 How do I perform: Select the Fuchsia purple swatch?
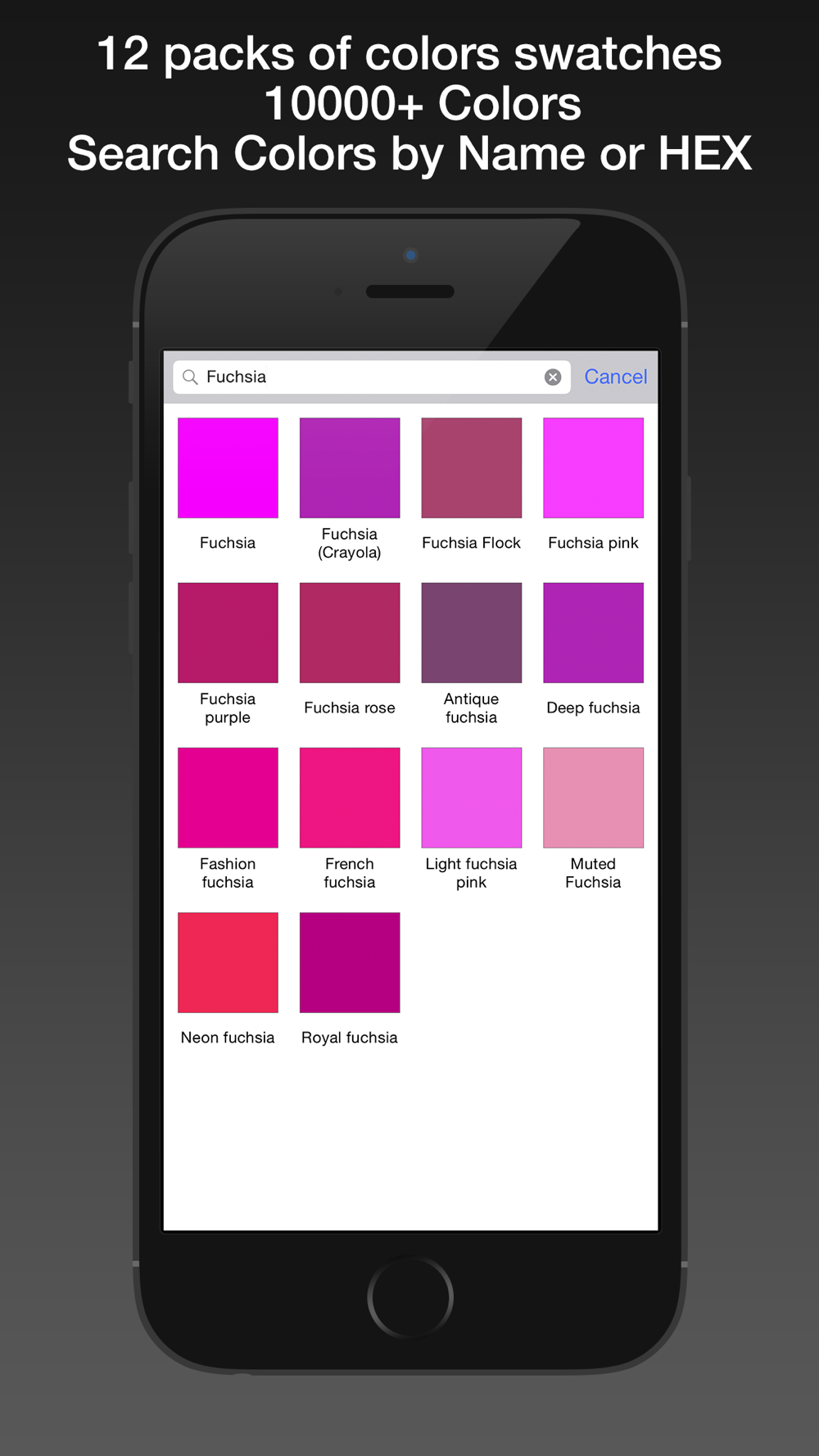tap(228, 633)
